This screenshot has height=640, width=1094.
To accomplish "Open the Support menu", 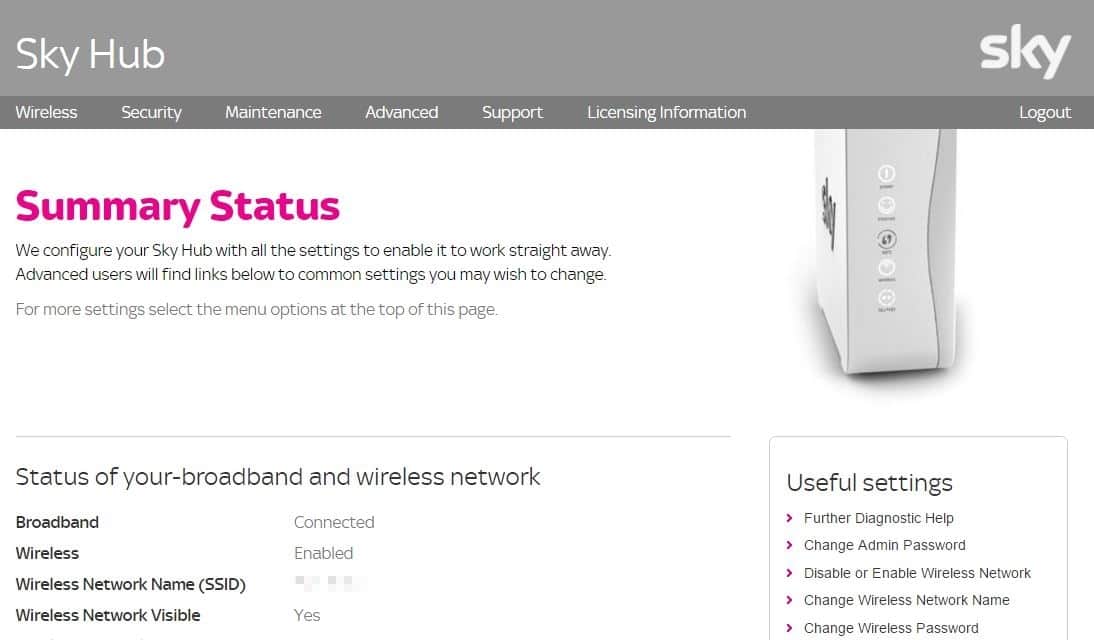I will (512, 112).
